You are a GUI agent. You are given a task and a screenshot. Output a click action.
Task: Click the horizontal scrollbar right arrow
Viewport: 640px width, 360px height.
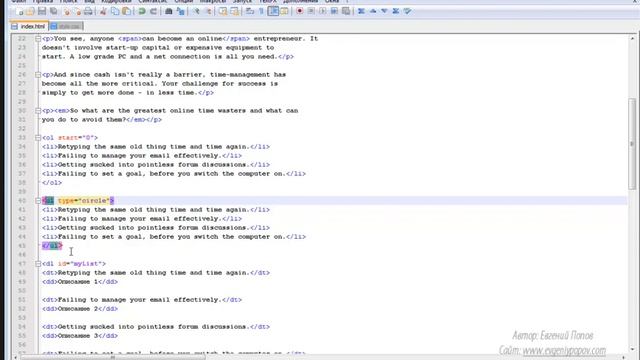(x=624, y=357)
